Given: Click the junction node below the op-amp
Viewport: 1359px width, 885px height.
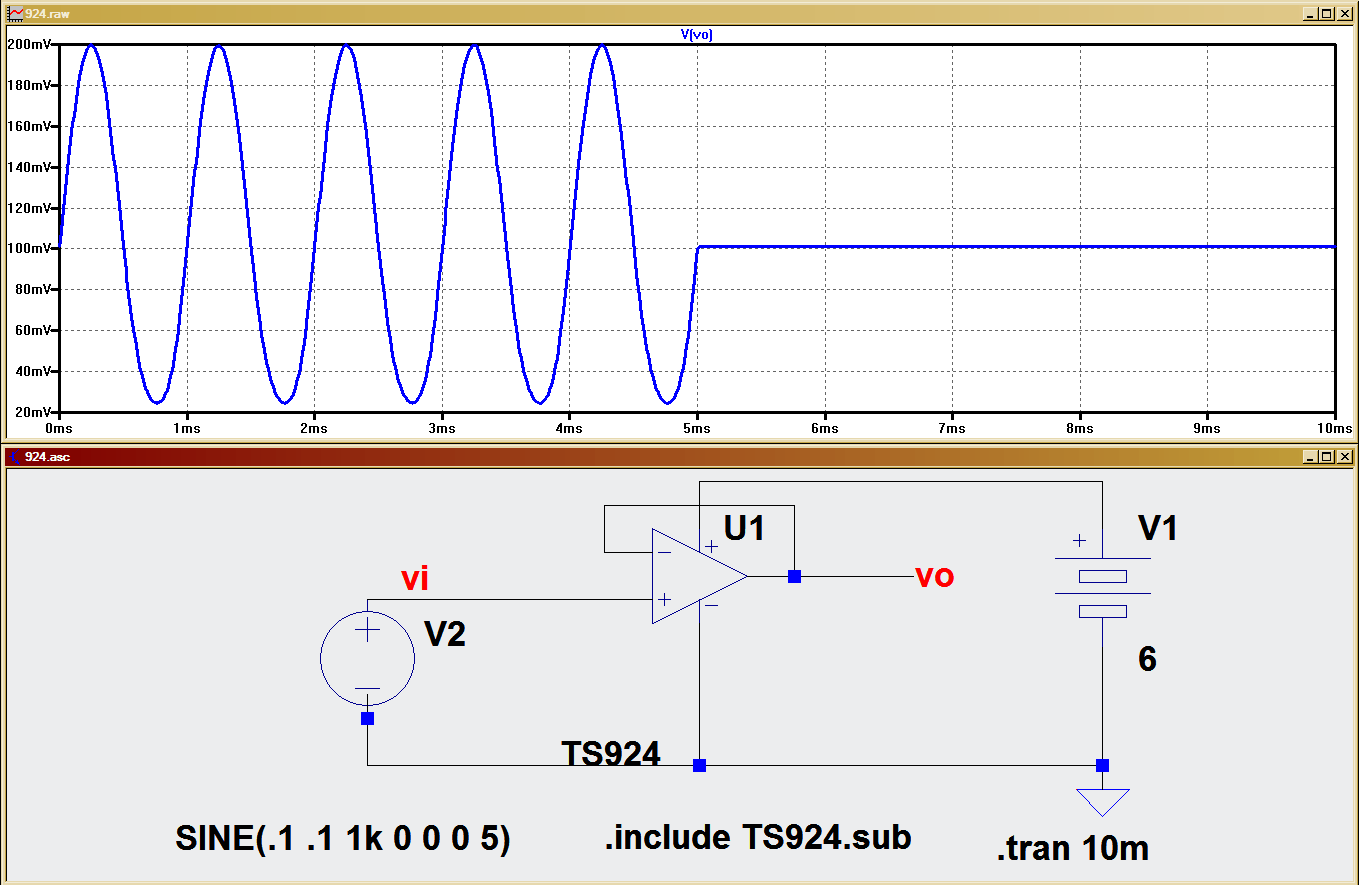Looking at the screenshot, I should coord(699,765).
